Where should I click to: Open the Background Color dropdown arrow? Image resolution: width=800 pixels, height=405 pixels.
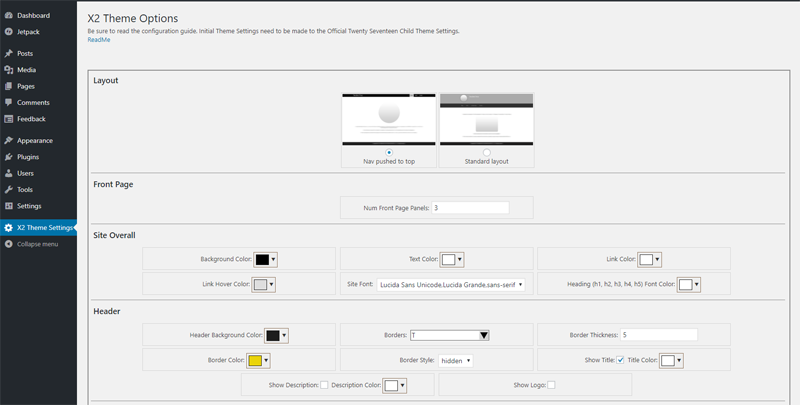[x=273, y=260]
